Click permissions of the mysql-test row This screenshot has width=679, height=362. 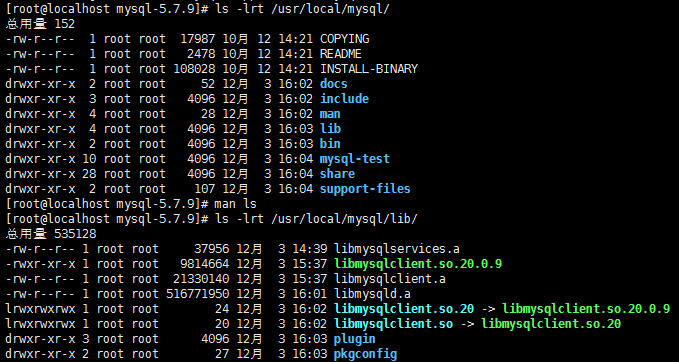(40, 159)
